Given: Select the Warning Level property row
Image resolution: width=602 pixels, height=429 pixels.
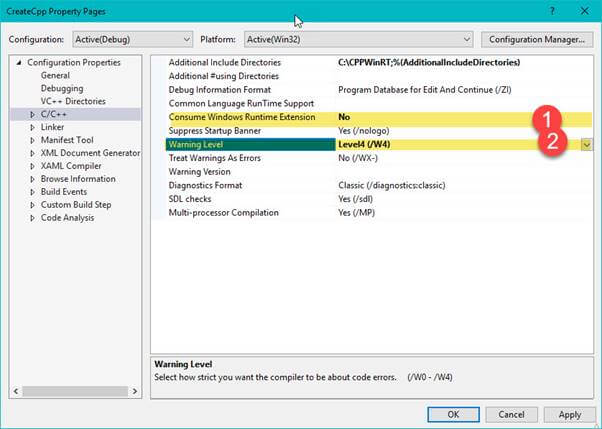Looking at the screenshot, I should [x=250, y=145].
